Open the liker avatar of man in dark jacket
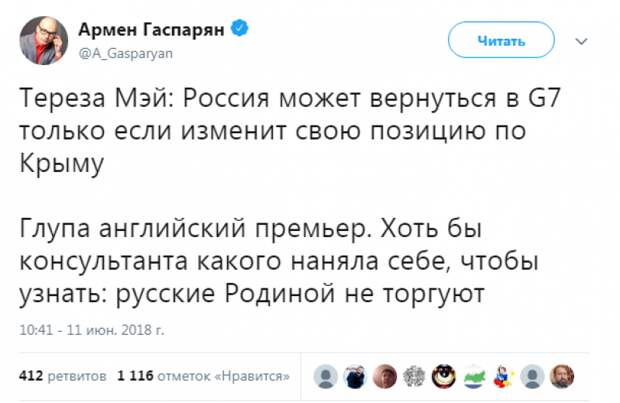This screenshot has width=620, height=403. coord(355,377)
